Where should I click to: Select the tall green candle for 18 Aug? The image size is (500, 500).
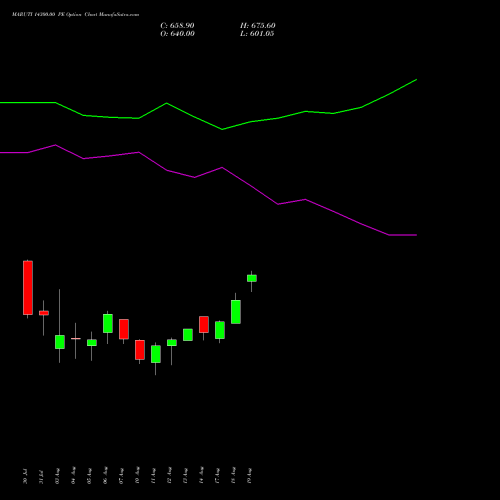236,312
